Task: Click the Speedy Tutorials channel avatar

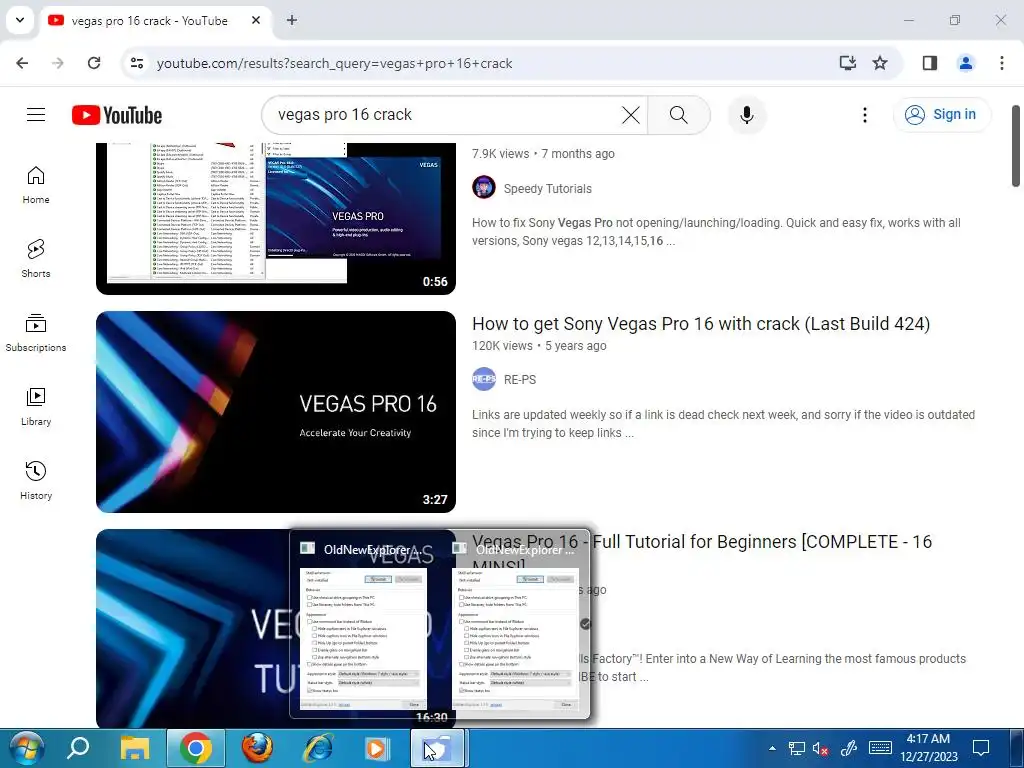Action: coord(484,187)
